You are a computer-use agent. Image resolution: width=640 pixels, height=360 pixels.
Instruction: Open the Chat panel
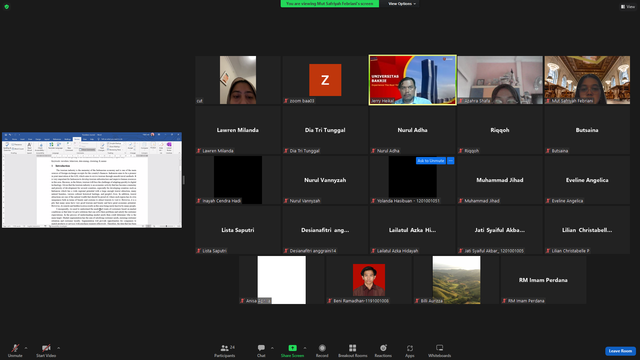pos(261,350)
